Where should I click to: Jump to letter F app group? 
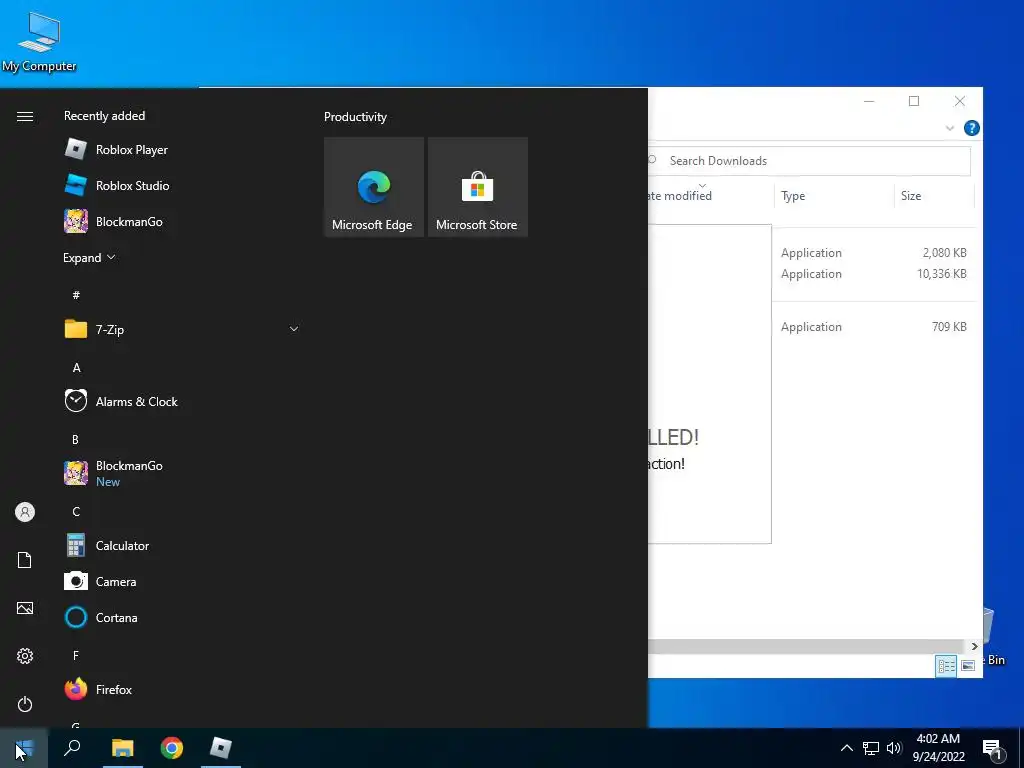[76, 655]
